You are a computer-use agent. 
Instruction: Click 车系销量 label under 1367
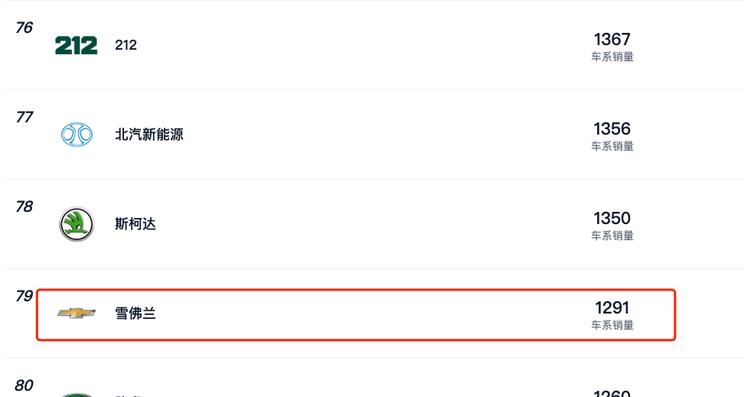[612, 57]
